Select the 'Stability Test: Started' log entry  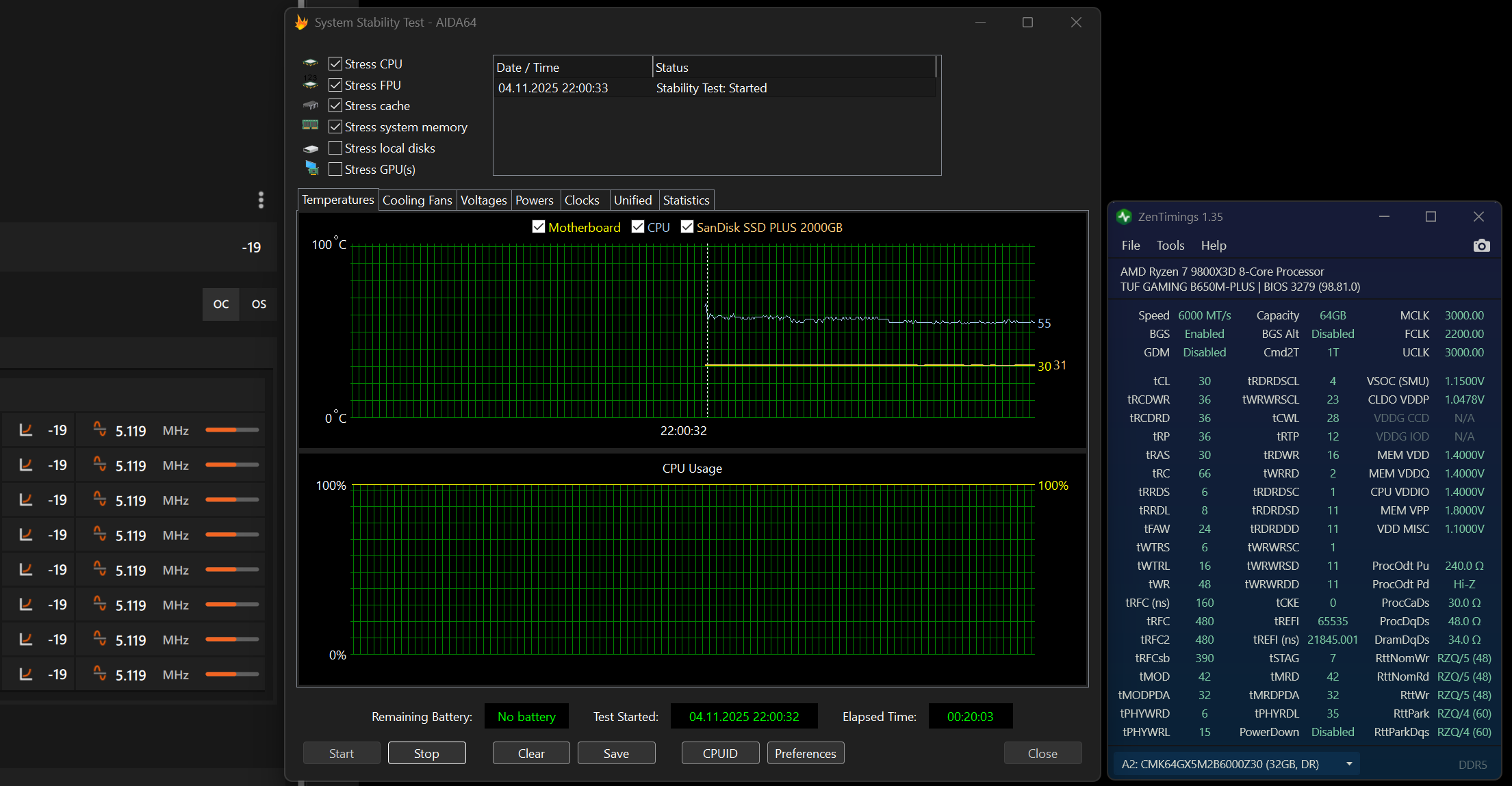(715, 88)
